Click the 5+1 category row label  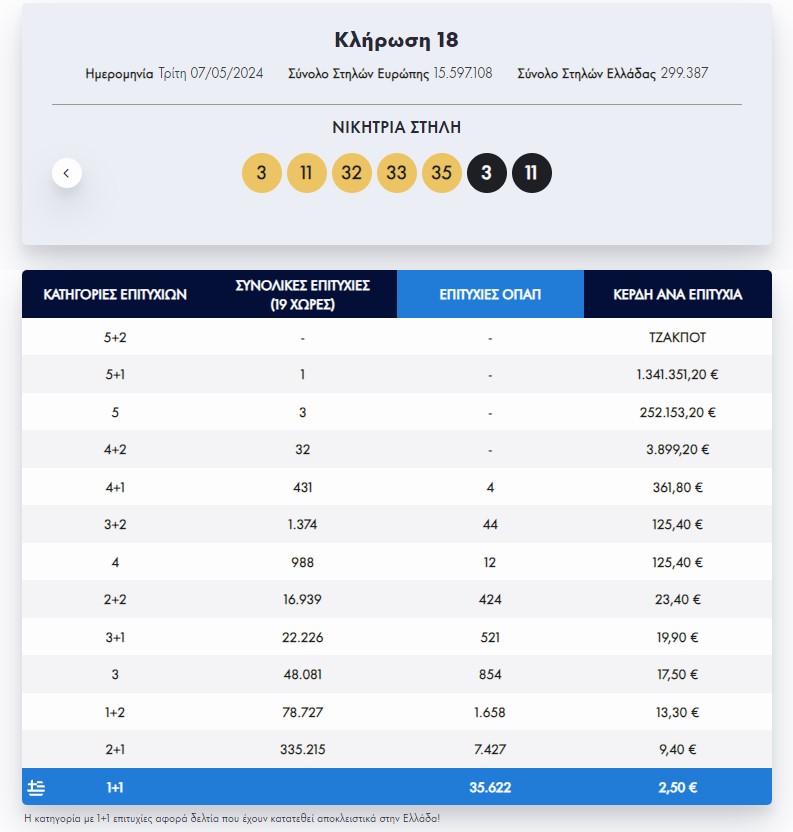tap(115, 375)
